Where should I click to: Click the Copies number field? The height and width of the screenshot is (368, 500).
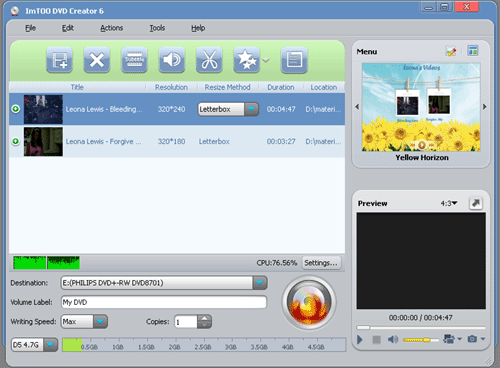click(x=186, y=322)
